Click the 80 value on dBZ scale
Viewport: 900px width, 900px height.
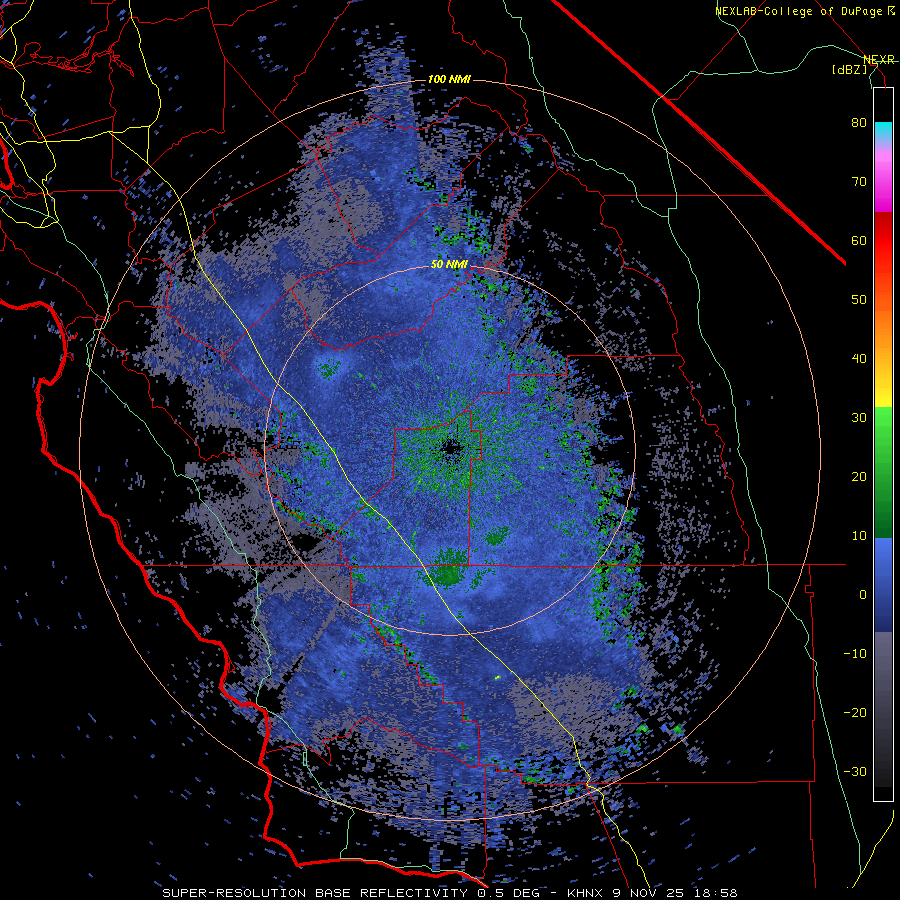(859, 123)
